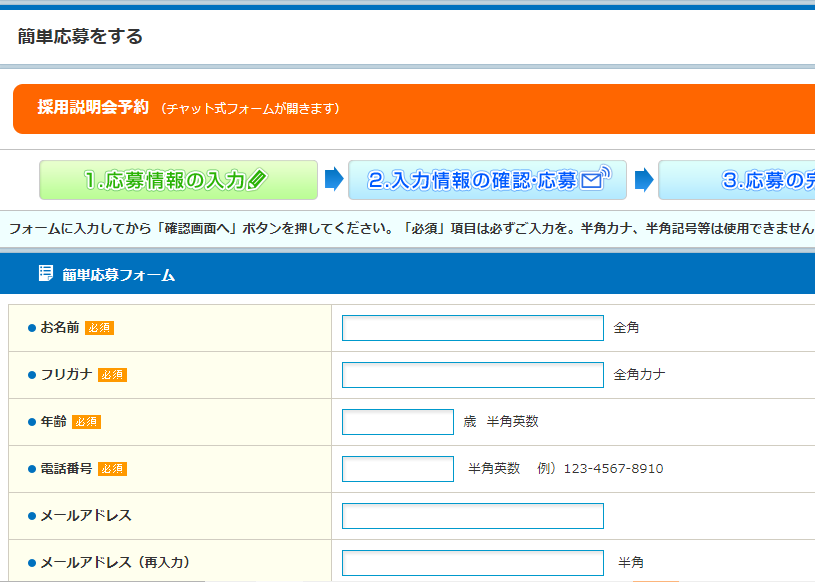Click the 必須 badge next to 電話番号

112,469
